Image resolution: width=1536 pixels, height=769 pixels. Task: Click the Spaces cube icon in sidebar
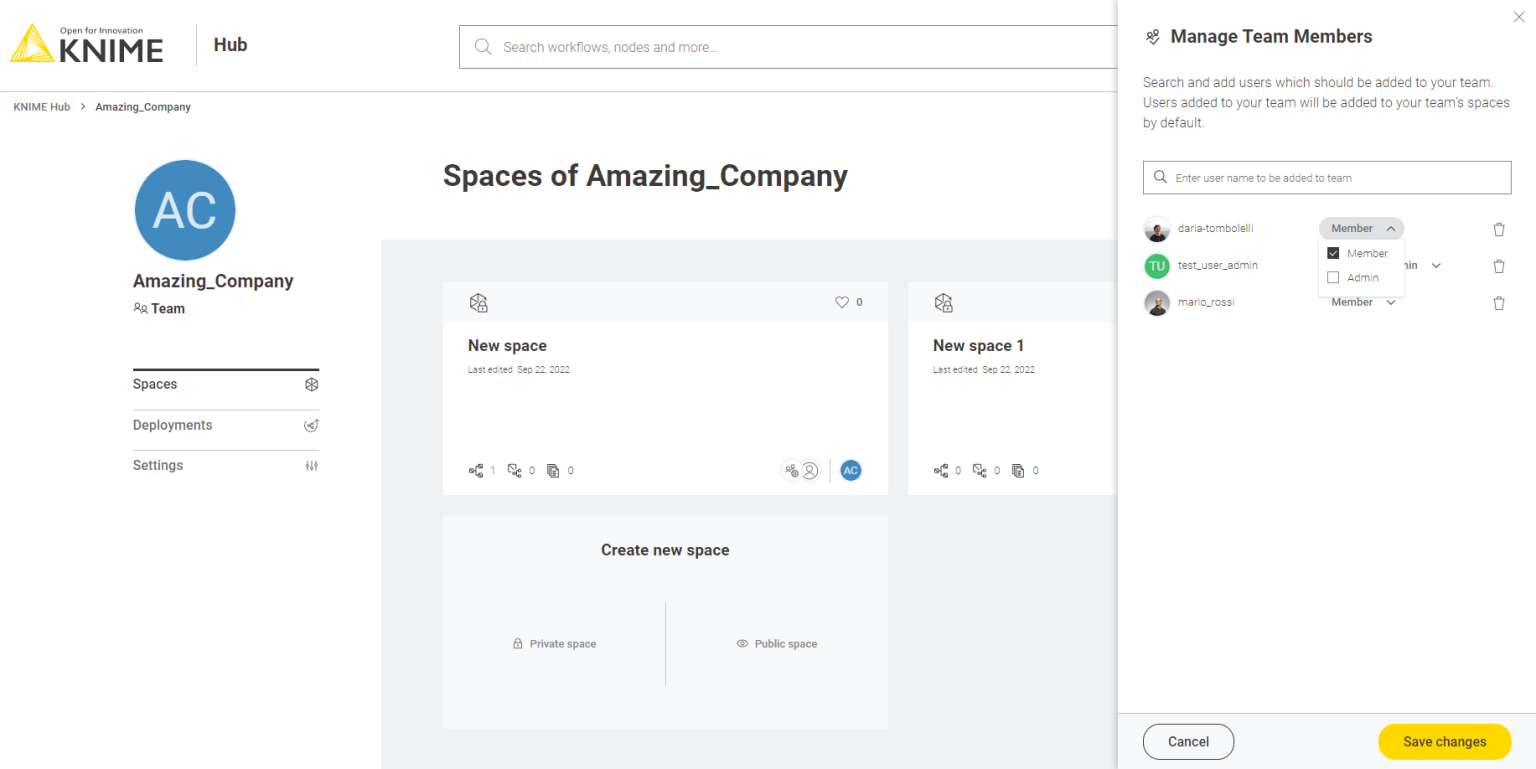click(312, 384)
